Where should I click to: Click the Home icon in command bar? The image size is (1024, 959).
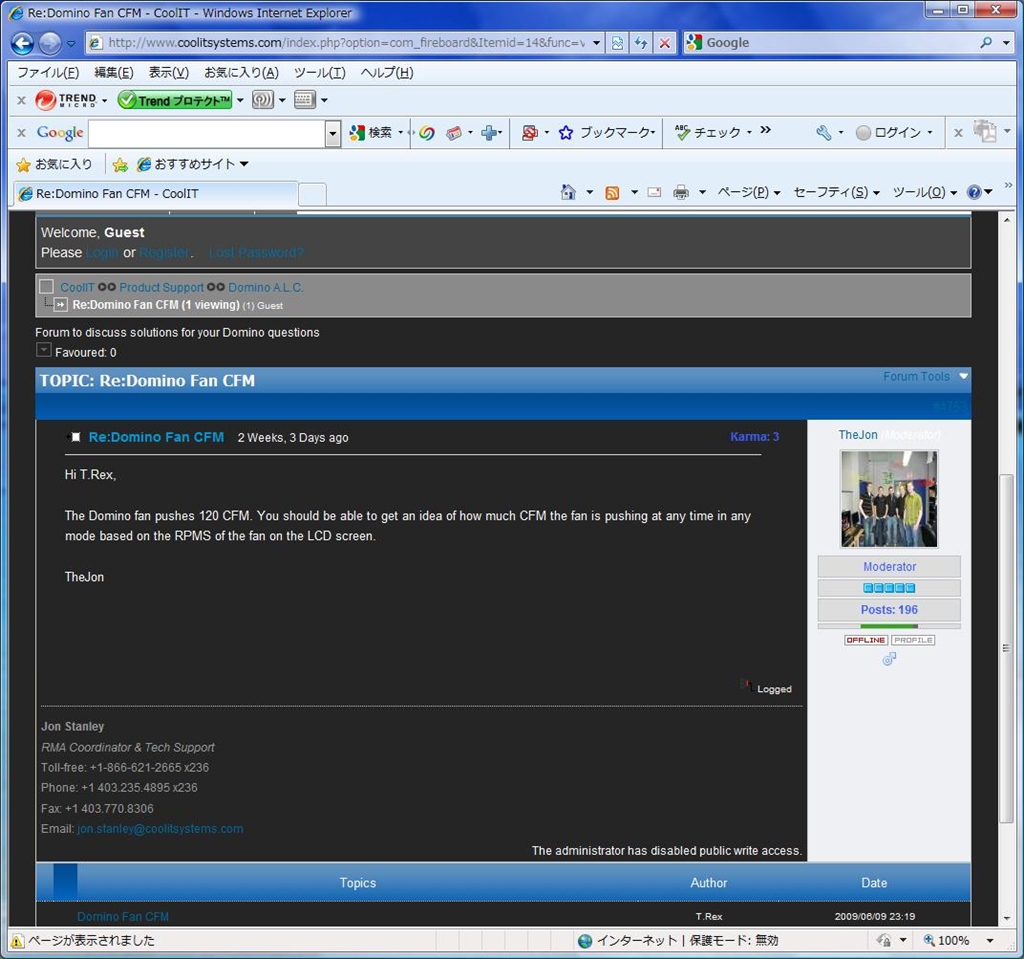point(568,192)
